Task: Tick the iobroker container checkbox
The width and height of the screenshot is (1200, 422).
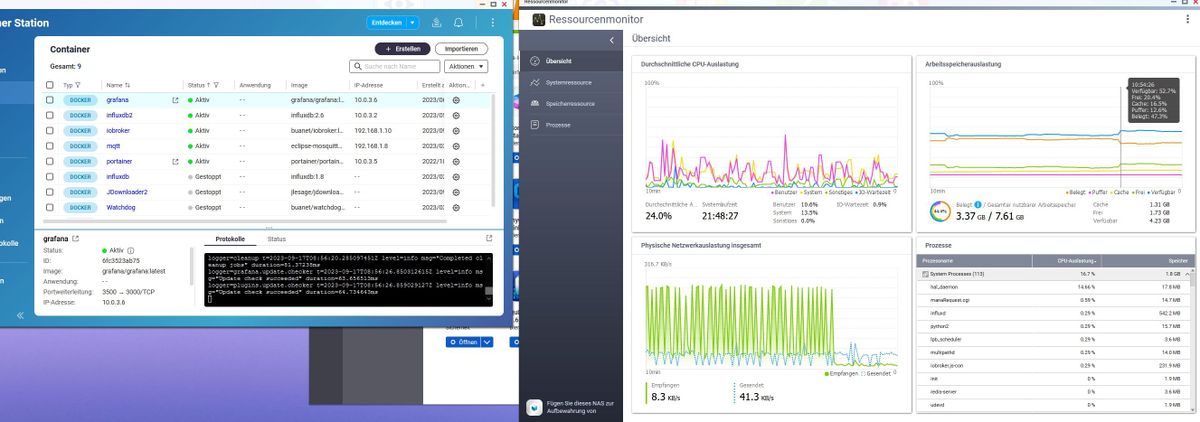Action: (49, 131)
